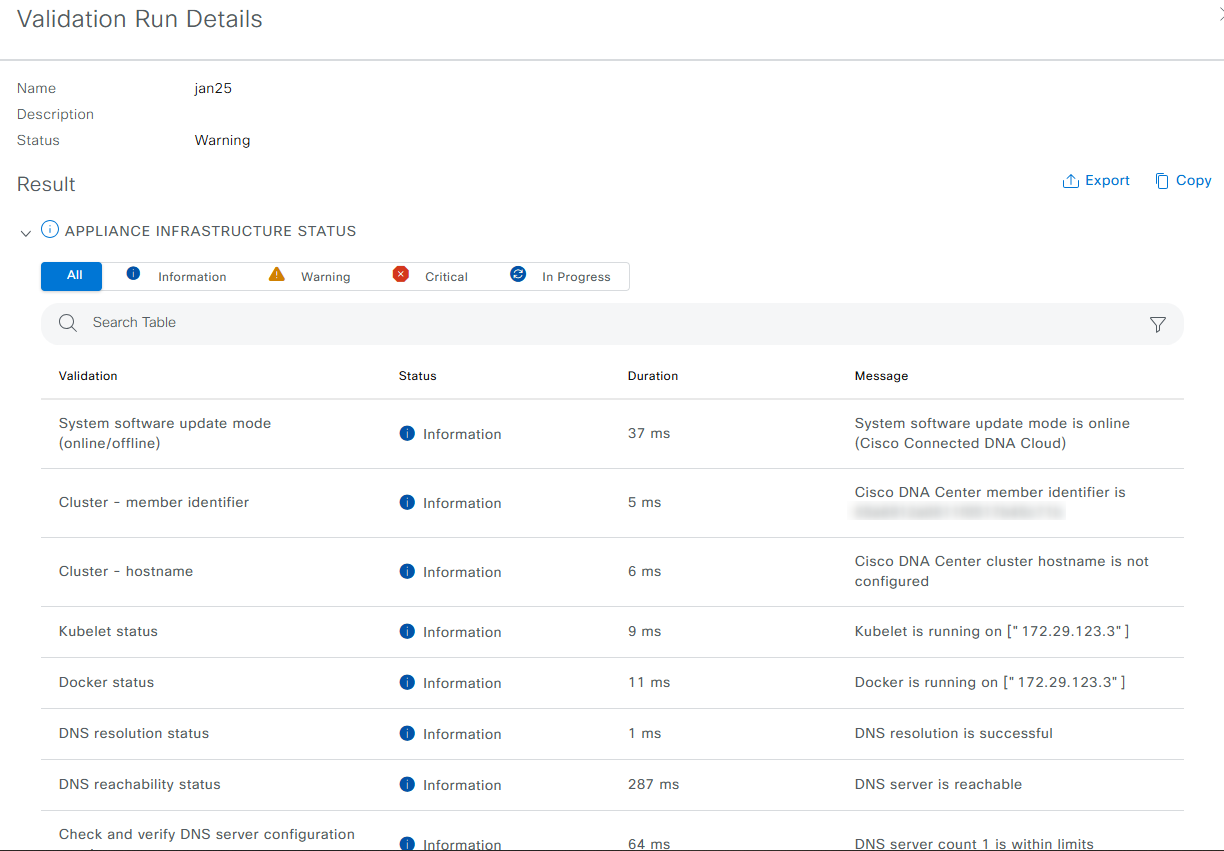
Task: Select the All filter toggle
Action: pos(72,276)
